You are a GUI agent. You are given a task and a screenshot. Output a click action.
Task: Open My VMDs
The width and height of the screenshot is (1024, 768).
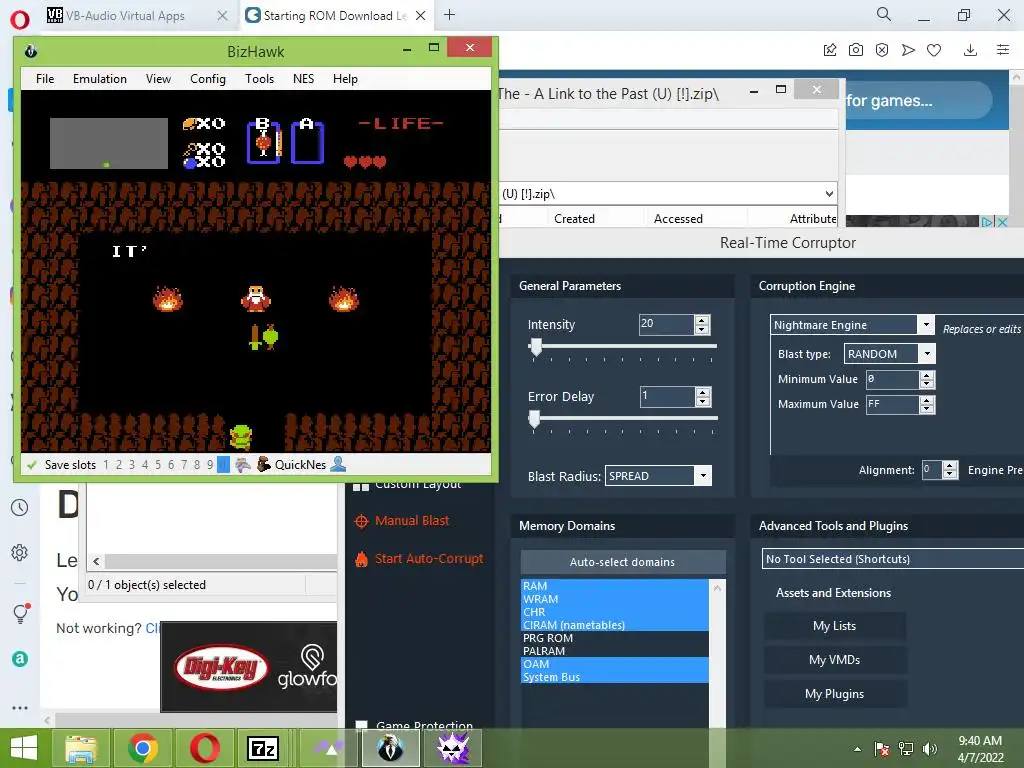point(835,660)
